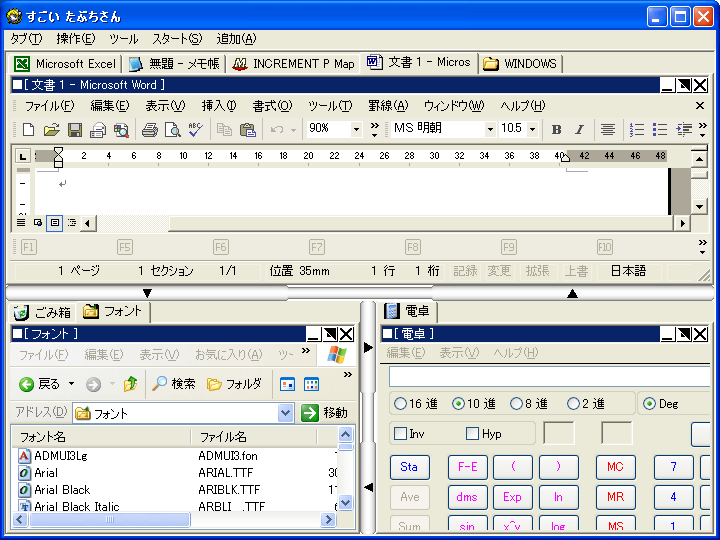Select the Arial Black font row

click(x=177, y=489)
